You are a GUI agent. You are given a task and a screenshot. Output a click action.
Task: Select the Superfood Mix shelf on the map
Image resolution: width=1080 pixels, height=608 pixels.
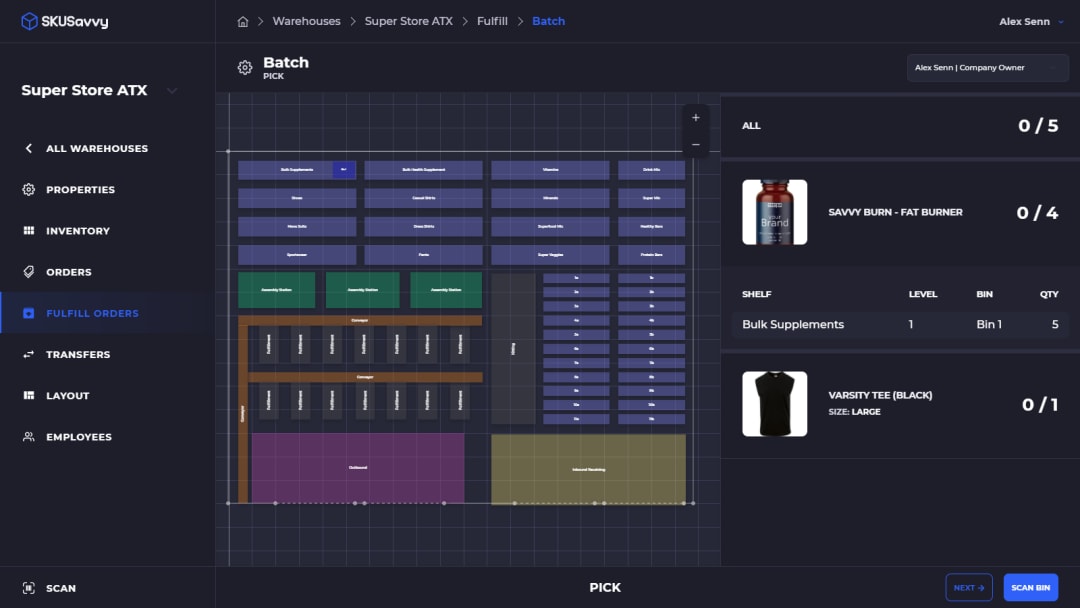tap(550, 227)
